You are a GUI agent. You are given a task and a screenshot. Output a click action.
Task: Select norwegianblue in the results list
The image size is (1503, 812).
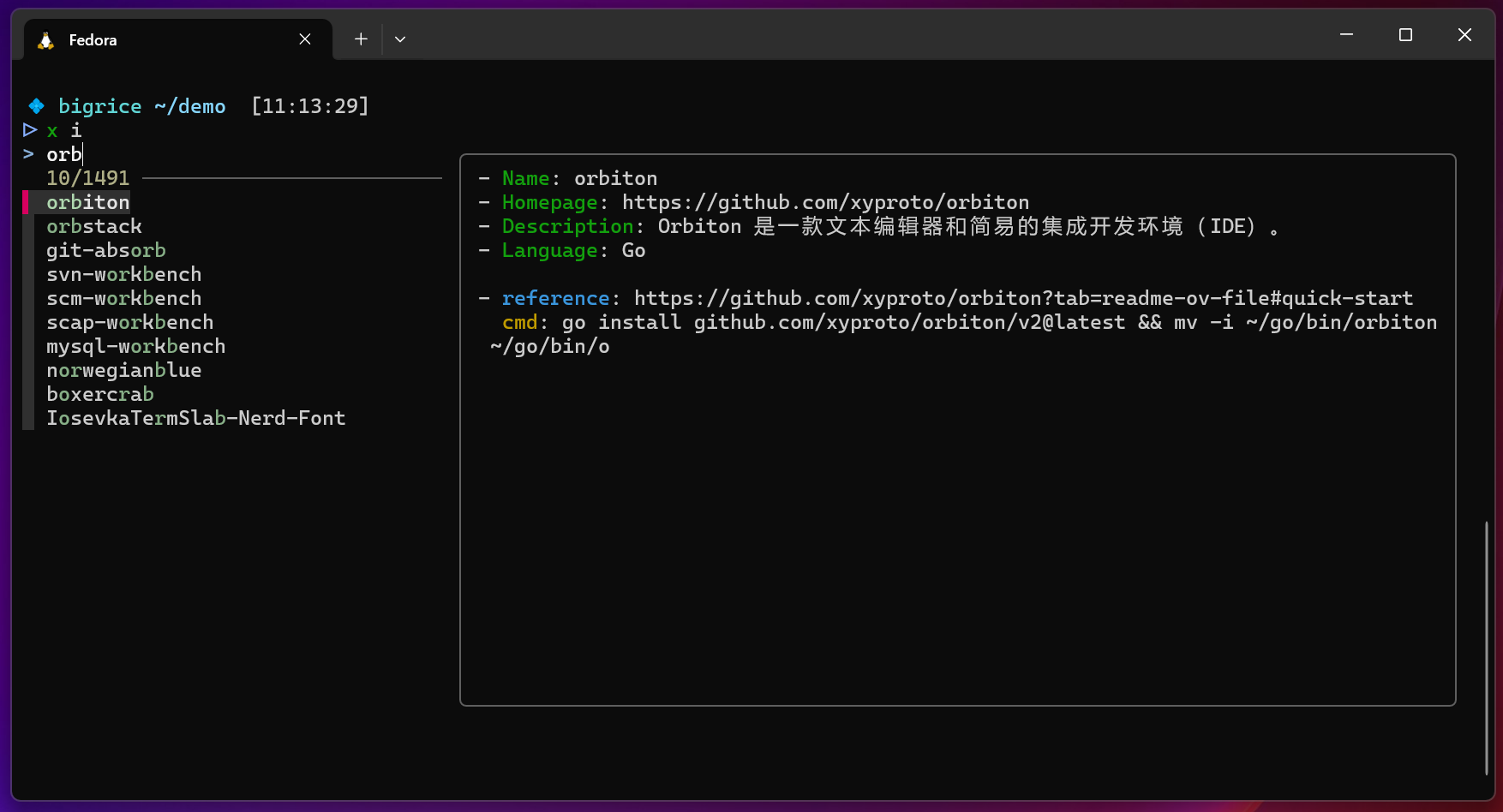click(x=124, y=370)
